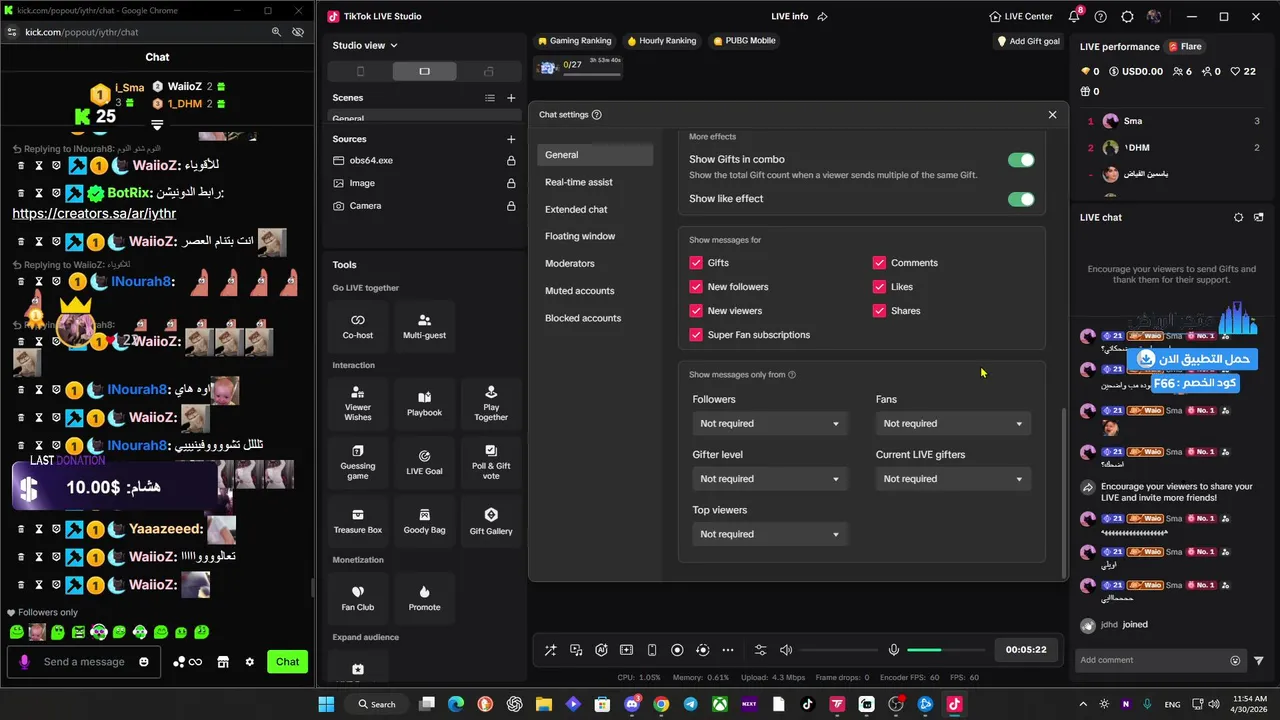The height and width of the screenshot is (720, 1280).
Task: Open Blocked accounts section
Action: point(595,318)
